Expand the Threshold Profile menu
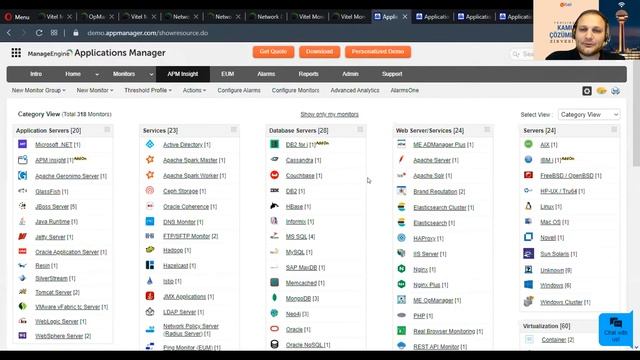The width and height of the screenshot is (640, 360). coord(148,90)
